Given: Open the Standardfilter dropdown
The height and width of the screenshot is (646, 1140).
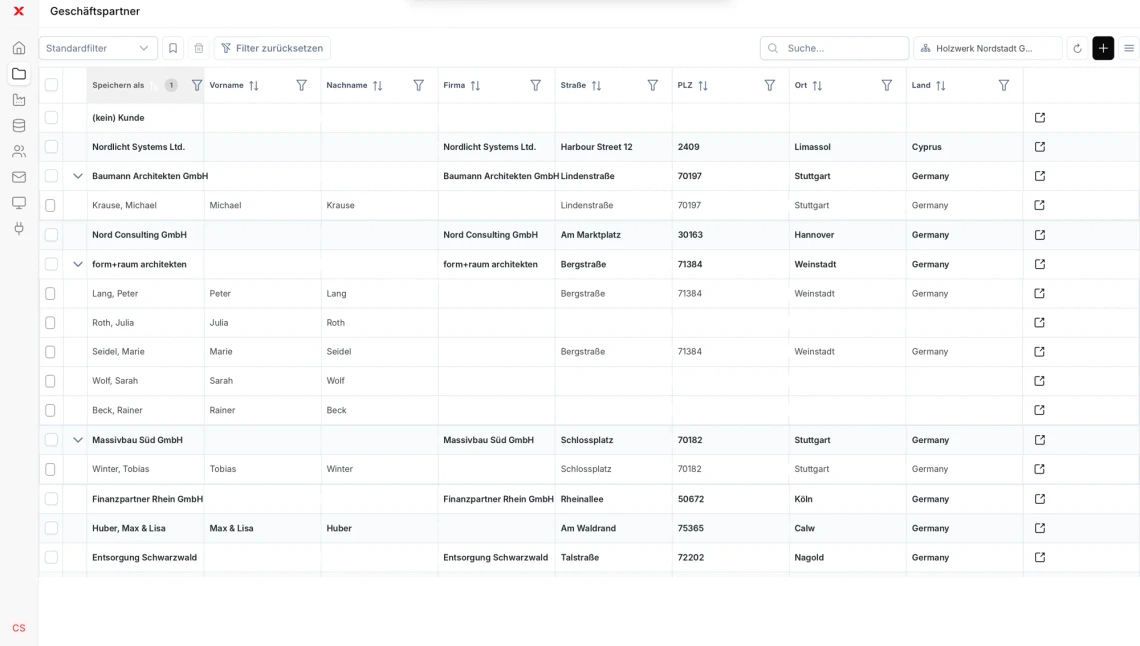Looking at the screenshot, I should [x=98, y=48].
